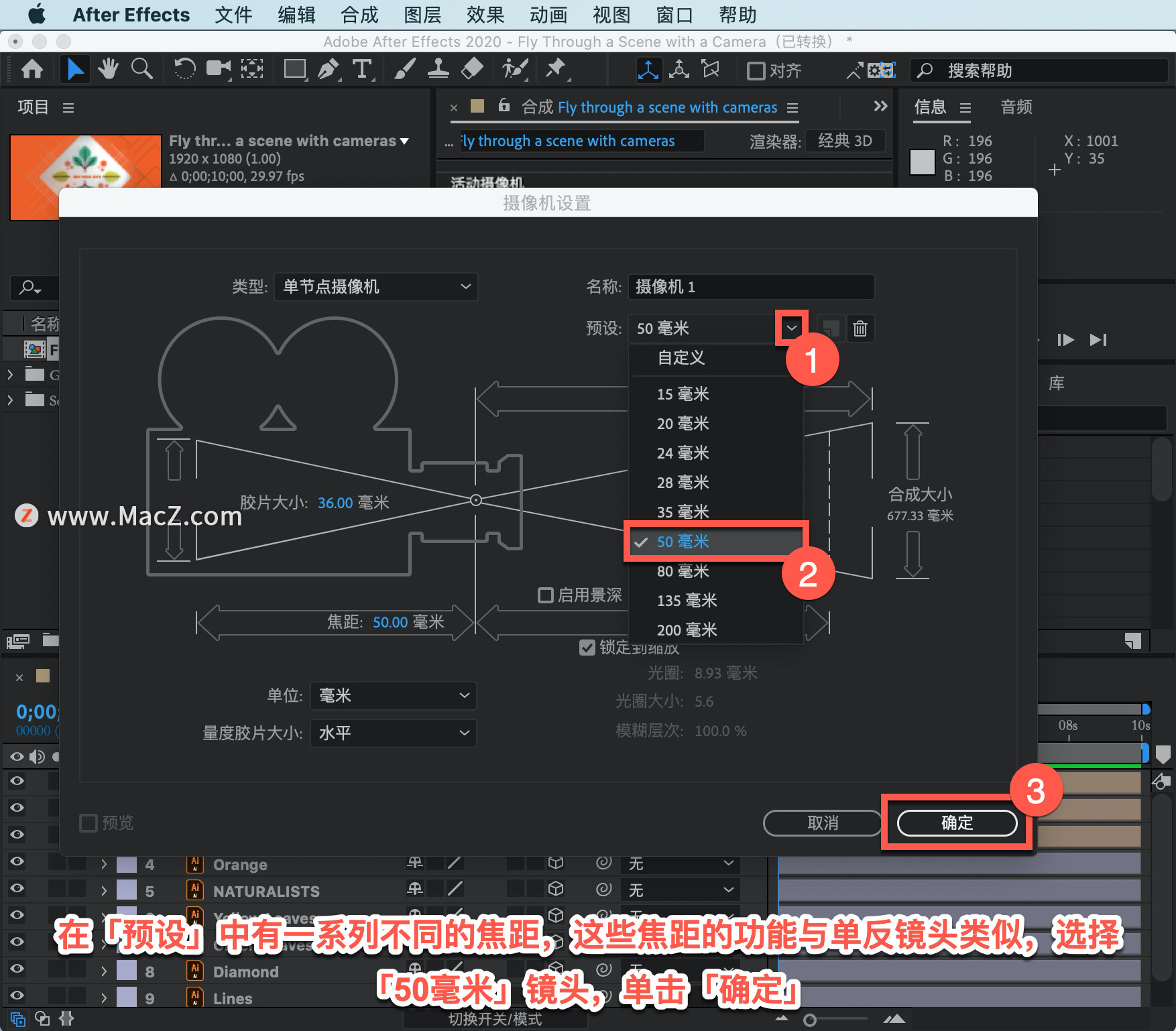The image size is (1176, 1031).
Task: Choose the 80 mm preset
Action: 715,571
